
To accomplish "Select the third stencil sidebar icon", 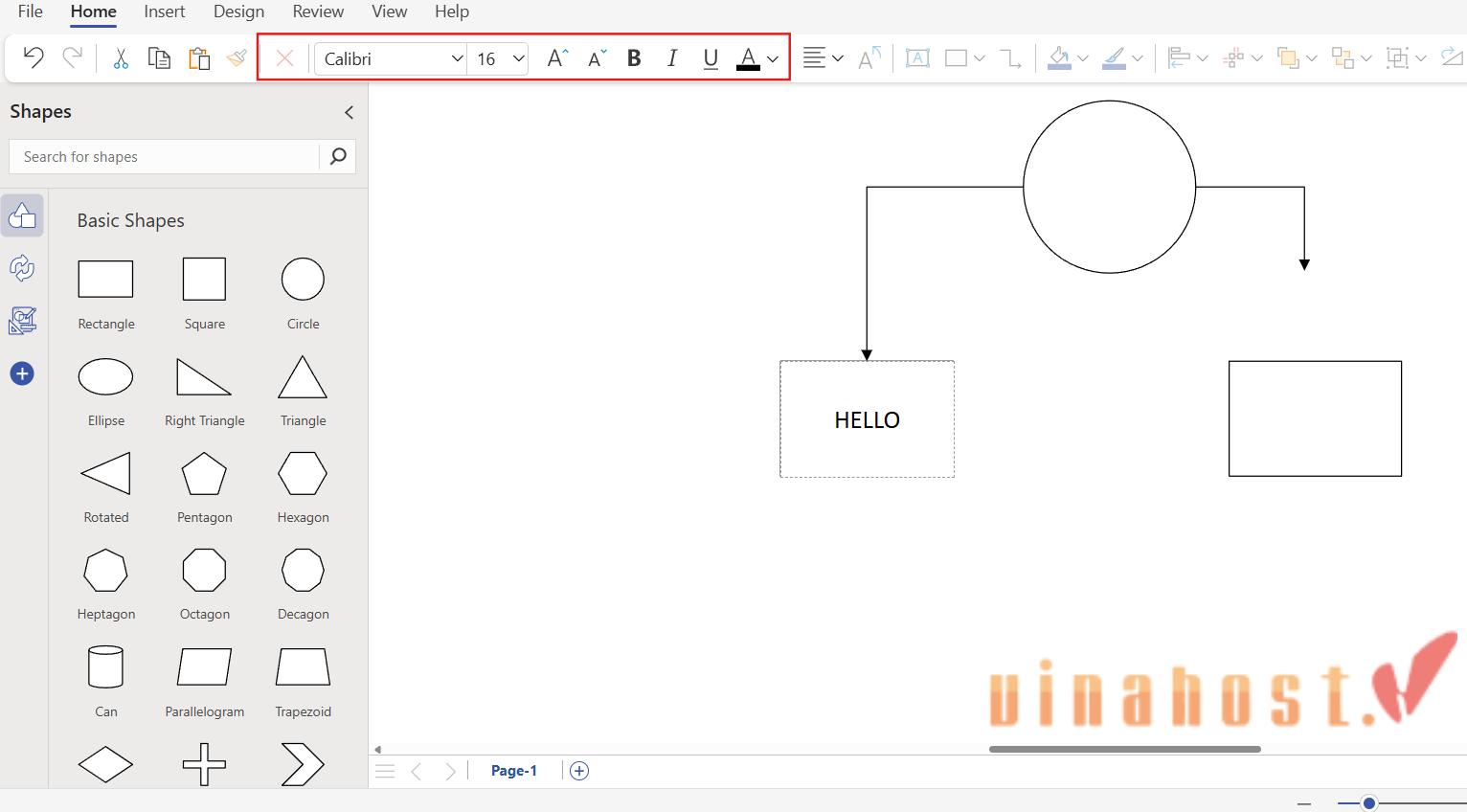I will tap(22, 321).
